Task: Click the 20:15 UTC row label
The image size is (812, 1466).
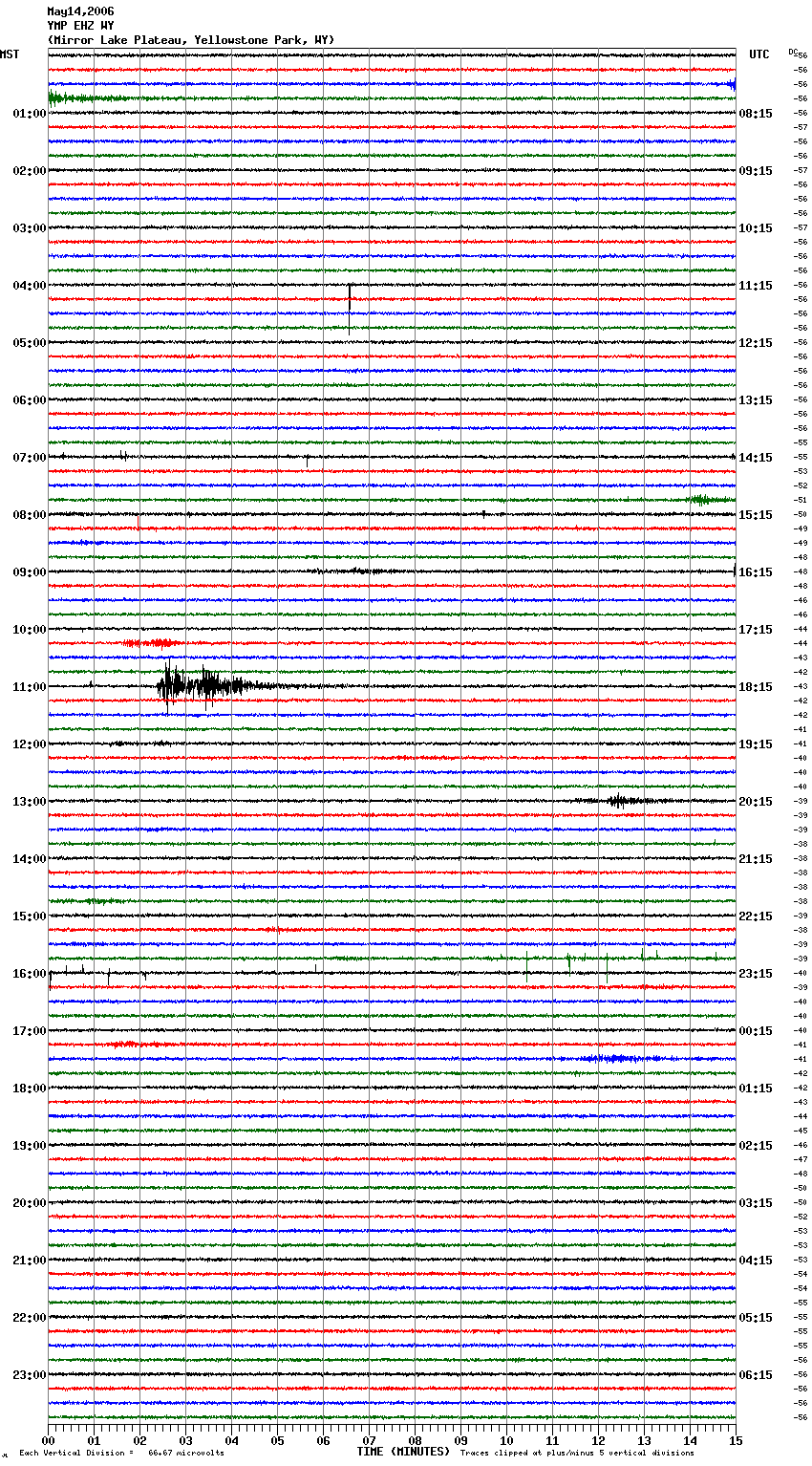Action: click(x=756, y=802)
